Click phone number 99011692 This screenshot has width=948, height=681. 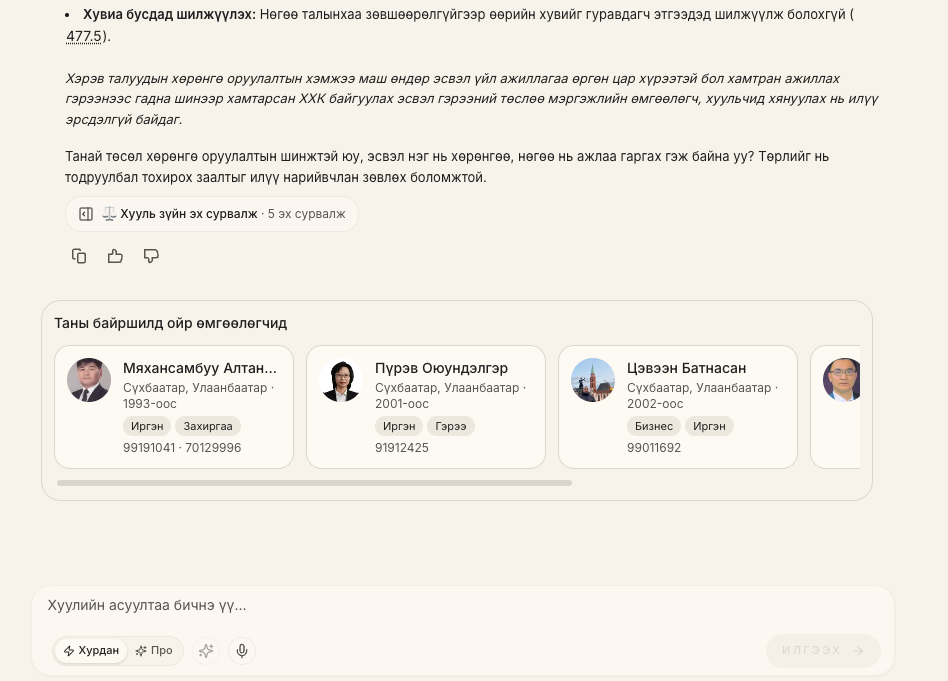point(654,448)
